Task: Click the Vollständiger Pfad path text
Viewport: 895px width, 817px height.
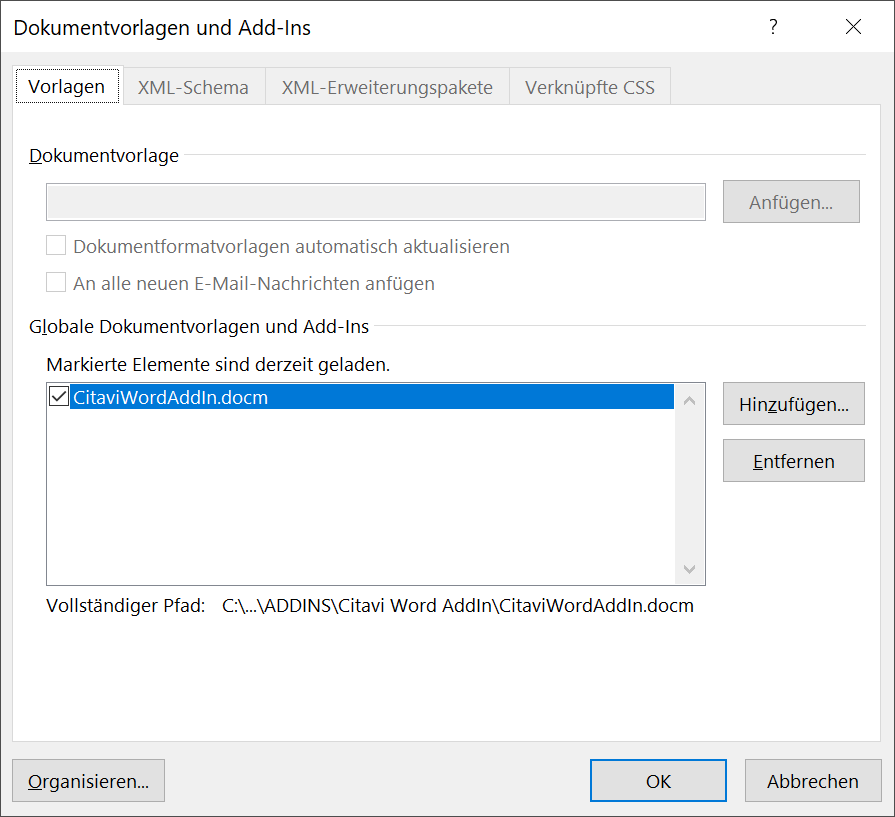Action: point(458,605)
